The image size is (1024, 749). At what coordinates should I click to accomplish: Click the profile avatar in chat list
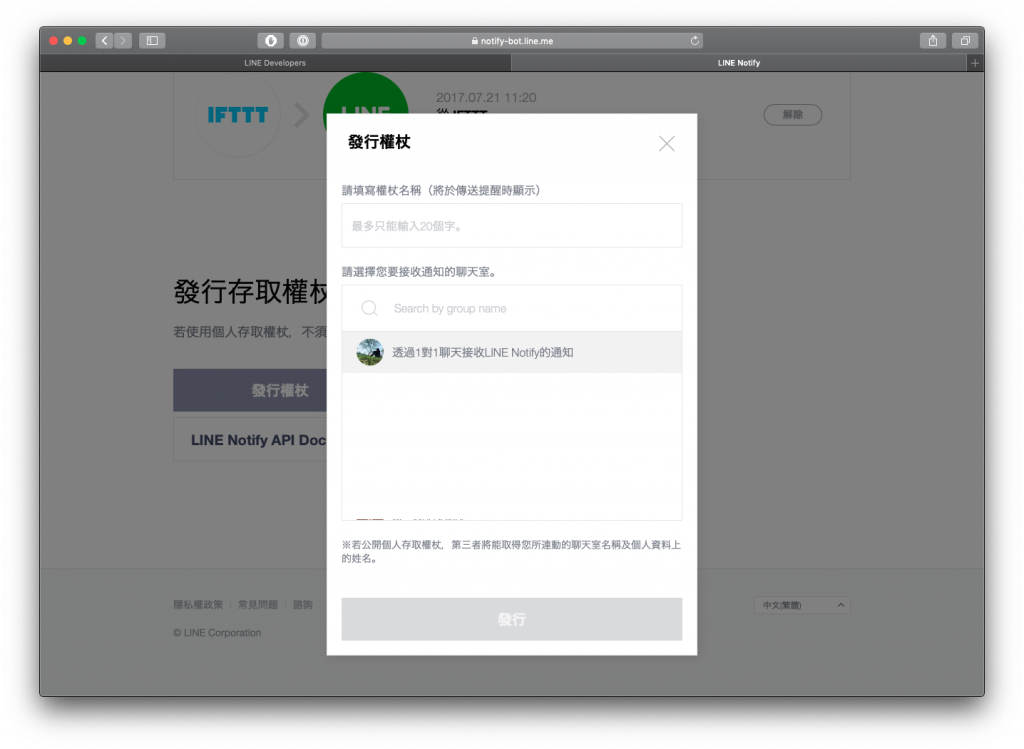point(370,352)
